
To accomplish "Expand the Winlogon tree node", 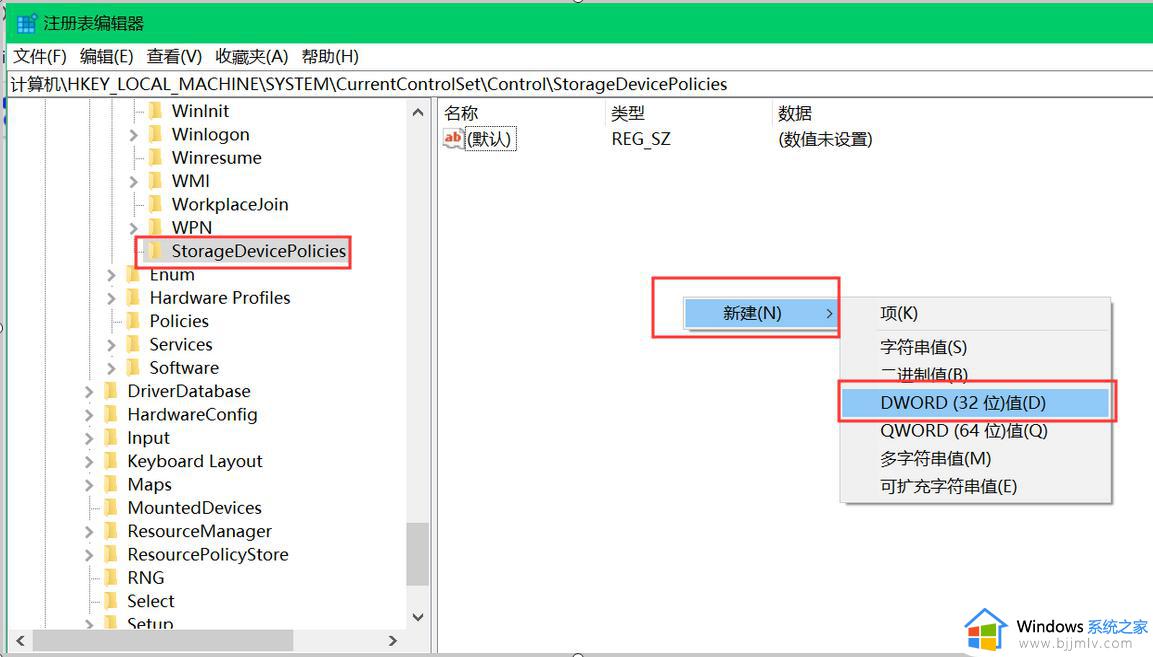I will pos(133,135).
